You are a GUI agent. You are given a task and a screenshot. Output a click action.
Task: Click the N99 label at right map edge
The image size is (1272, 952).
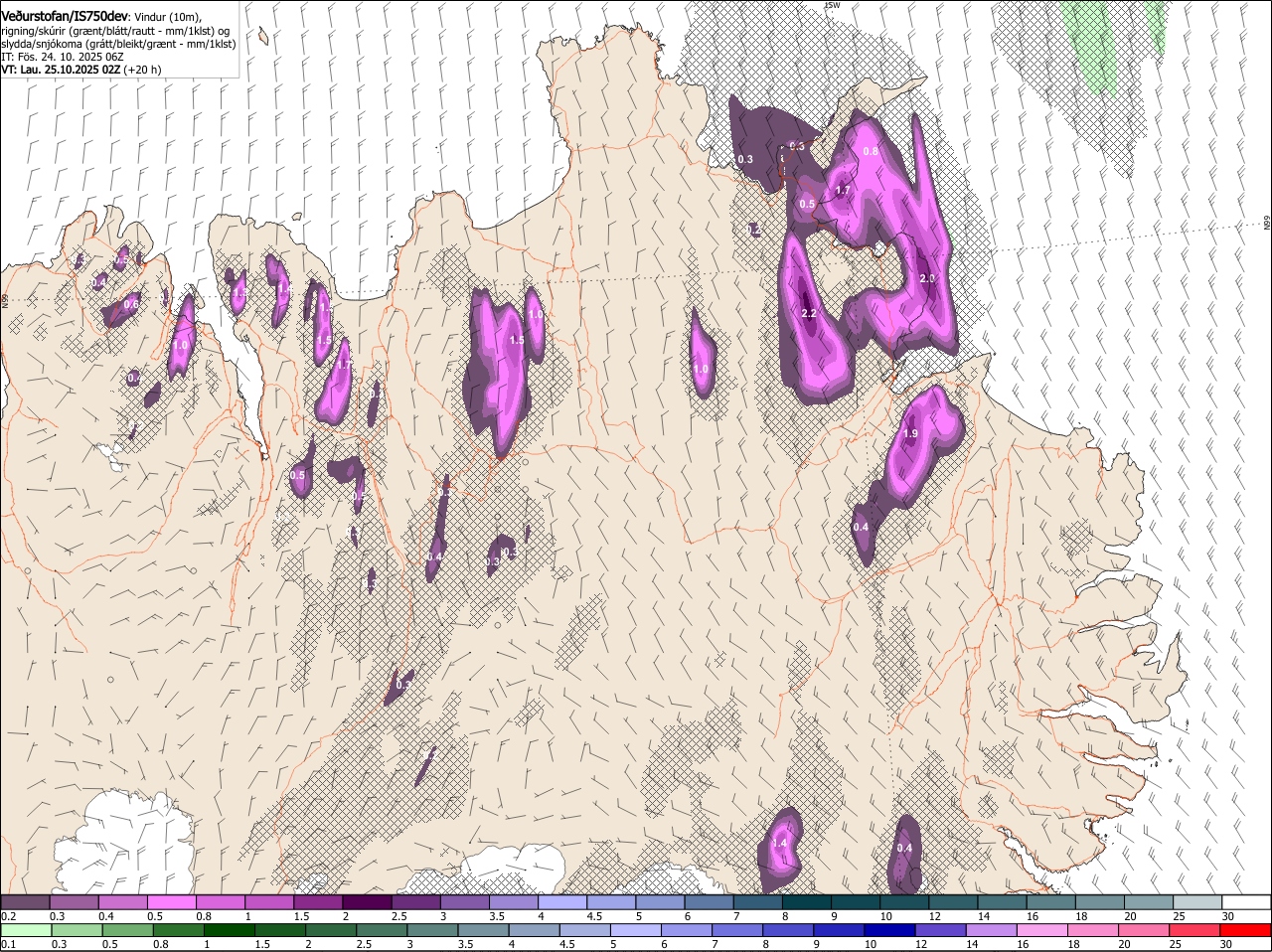click(x=1268, y=224)
